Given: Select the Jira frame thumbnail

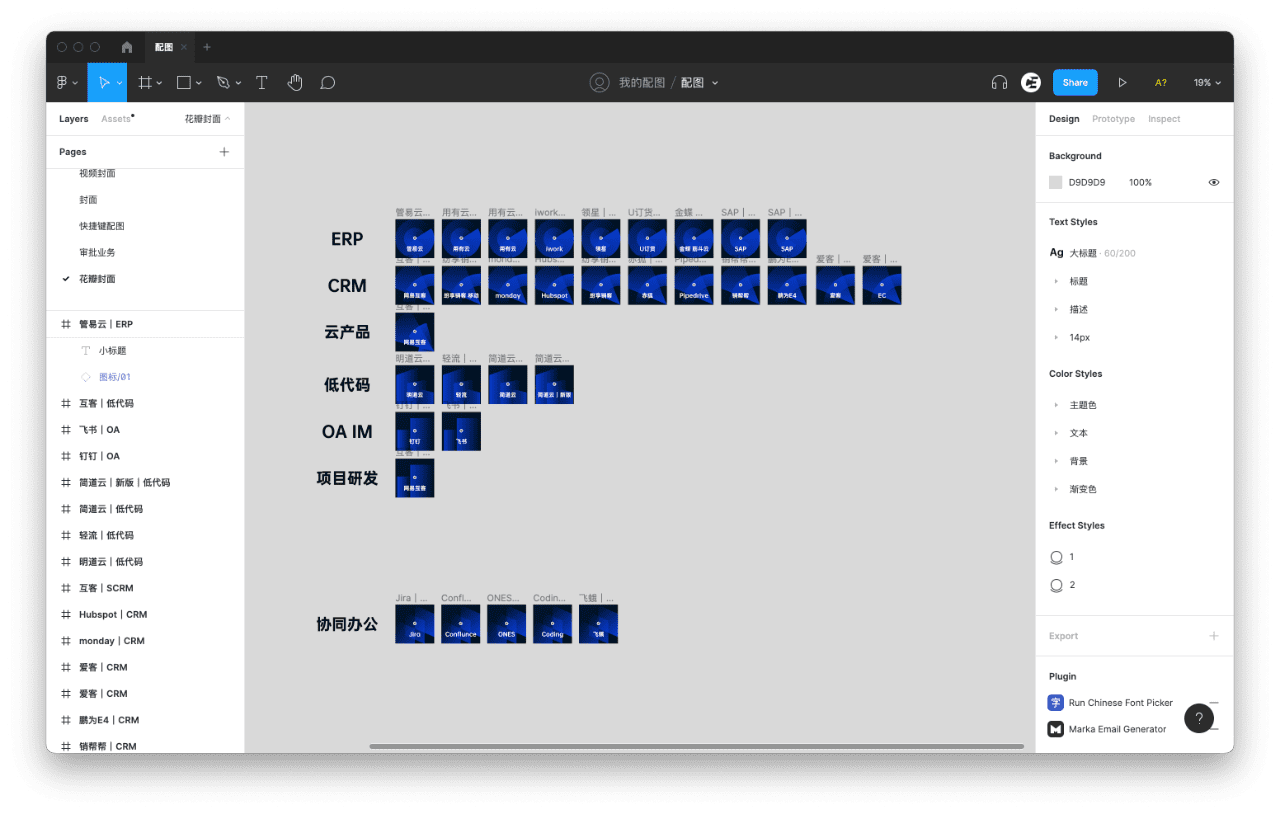Looking at the screenshot, I should click(415, 624).
